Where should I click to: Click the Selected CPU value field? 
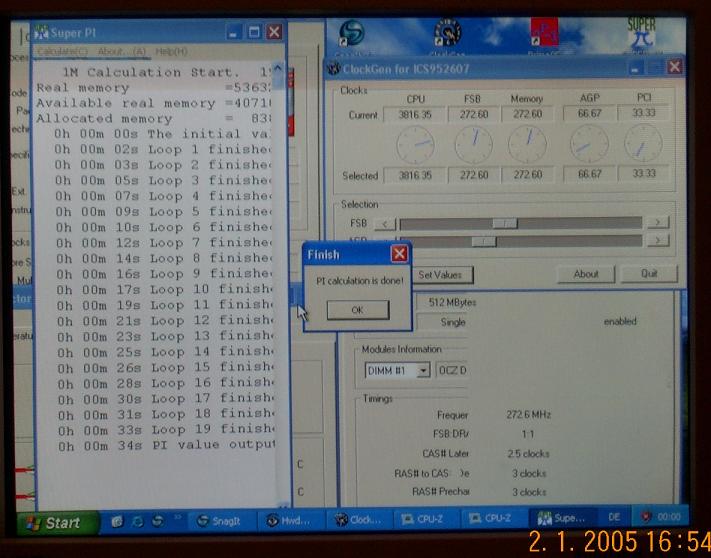(x=414, y=175)
